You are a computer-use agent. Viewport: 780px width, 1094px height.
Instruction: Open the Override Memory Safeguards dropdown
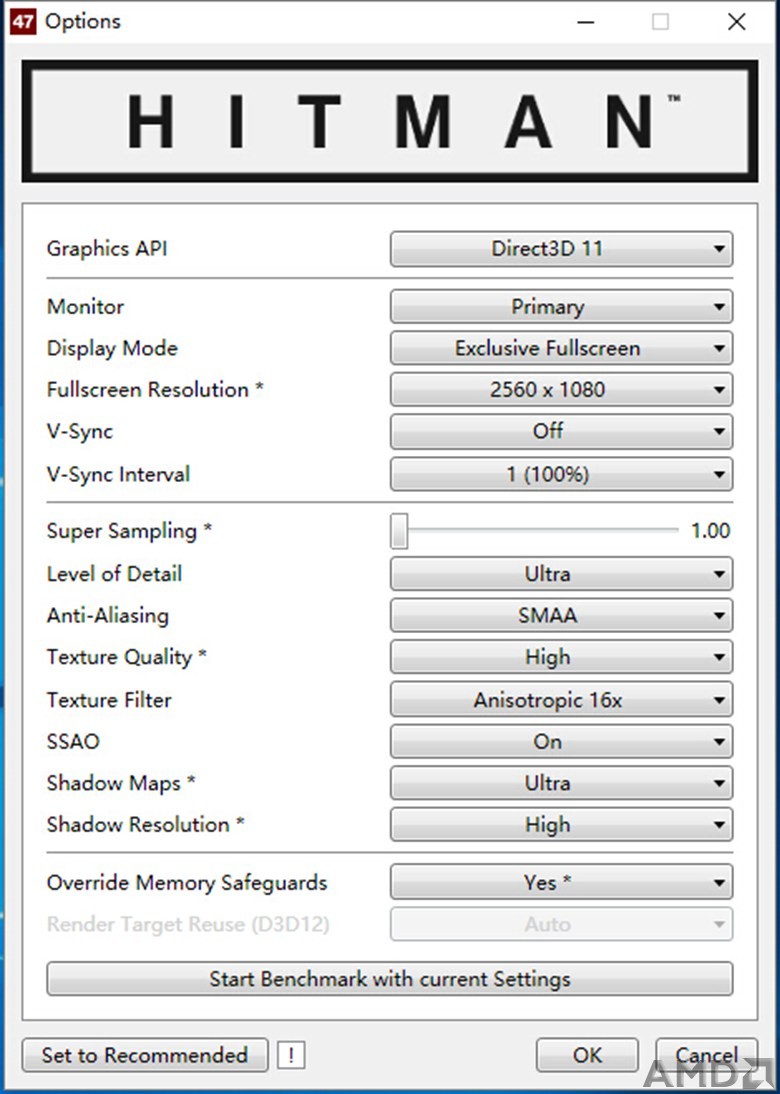click(x=562, y=883)
